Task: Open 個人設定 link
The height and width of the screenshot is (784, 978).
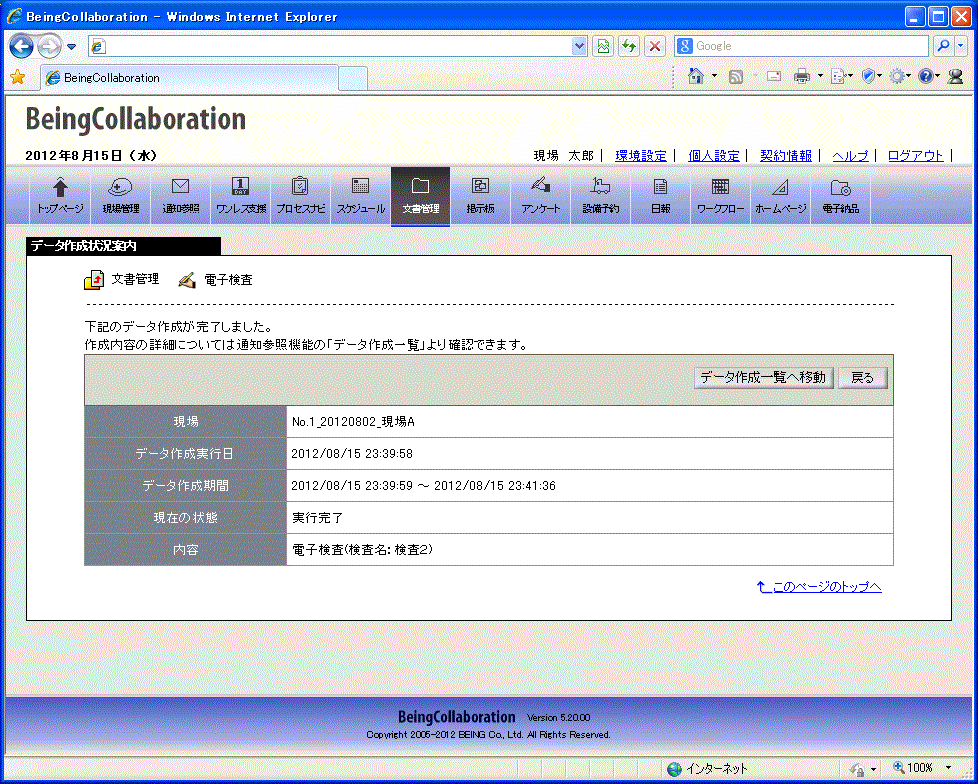Action: coord(714,156)
